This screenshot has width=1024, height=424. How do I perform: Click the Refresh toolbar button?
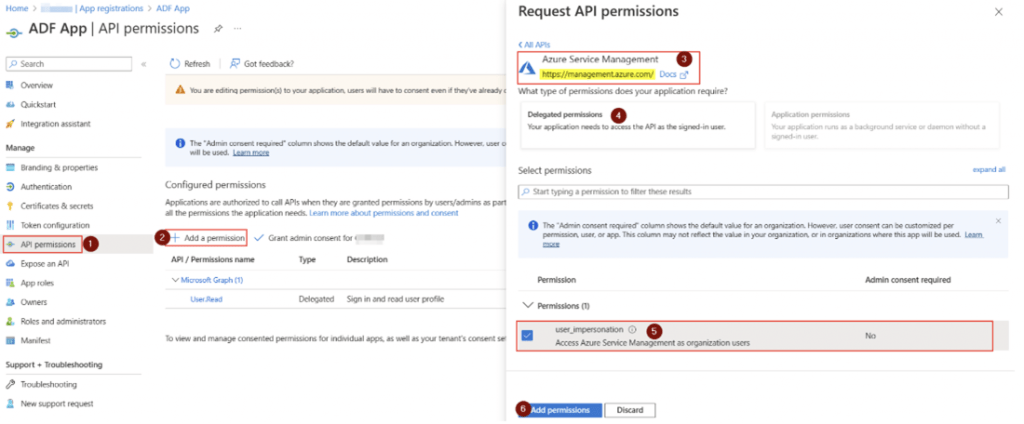pyautogui.click(x=190, y=64)
